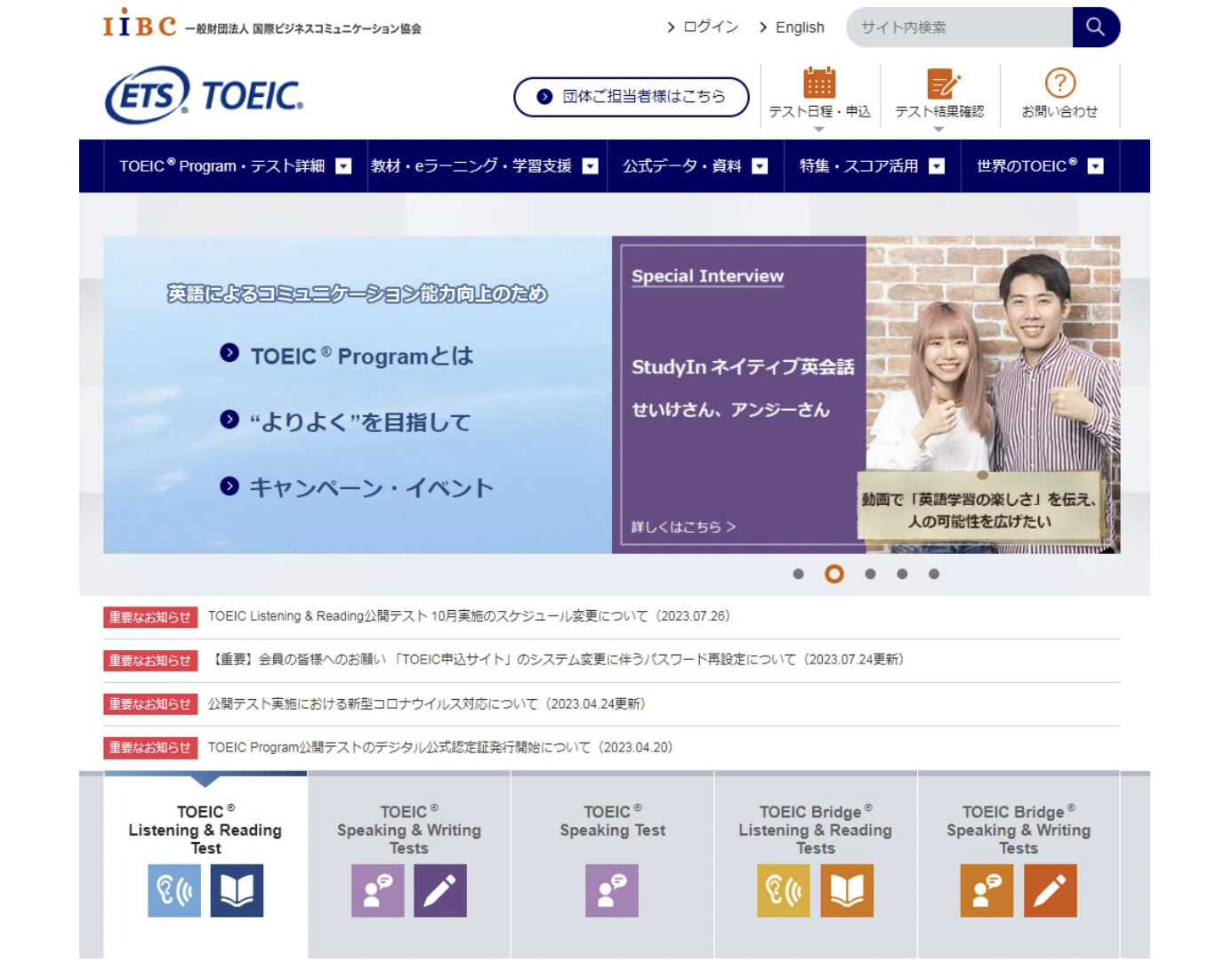Open the test schedule calendar icon
The width and height of the screenshot is (1224, 980).
819,84
